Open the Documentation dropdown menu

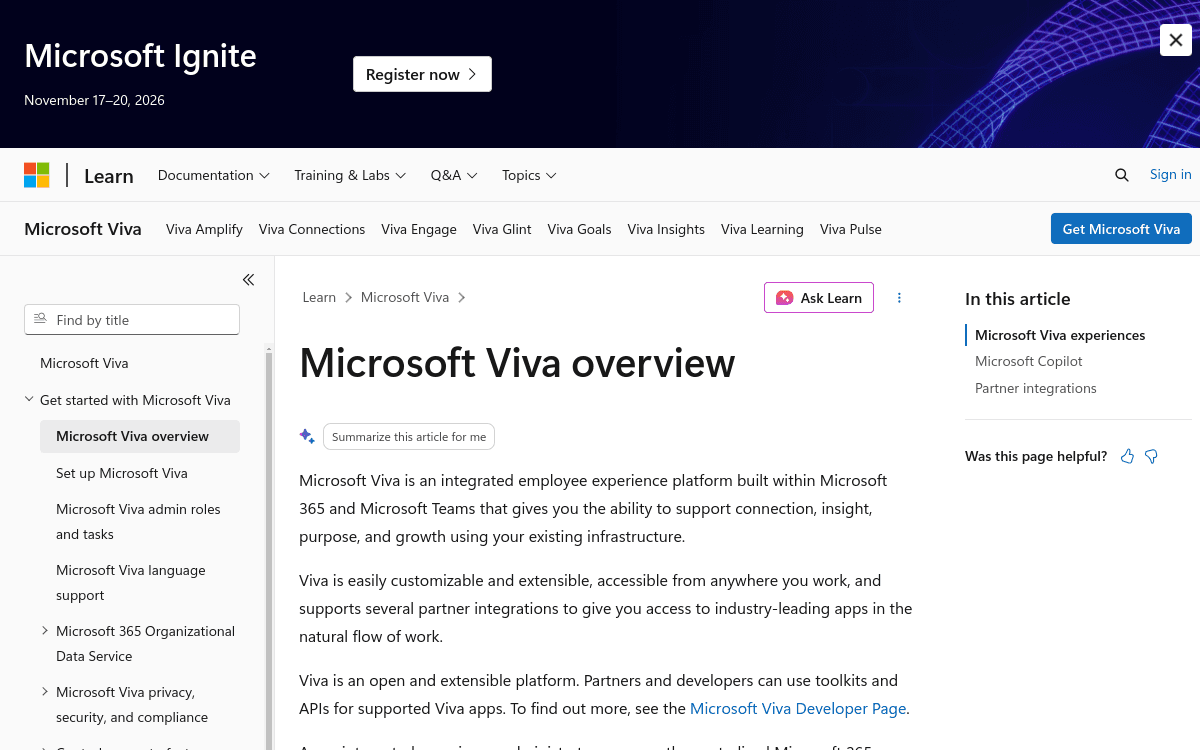click(x=214, y=175)
